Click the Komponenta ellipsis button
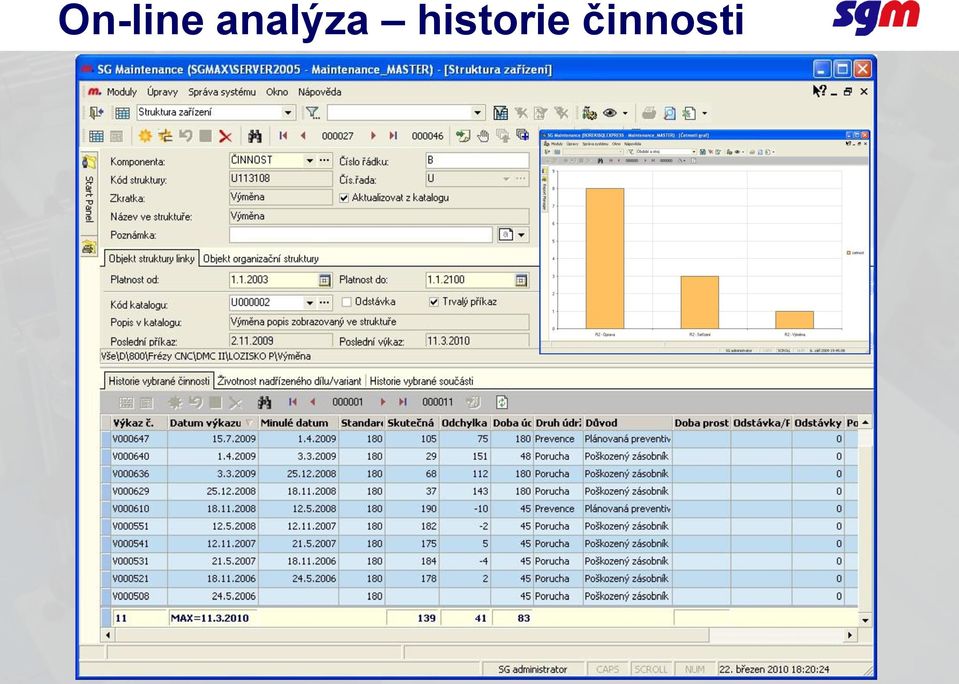Screen dimensions: 959x684 (x=325, y=160)
